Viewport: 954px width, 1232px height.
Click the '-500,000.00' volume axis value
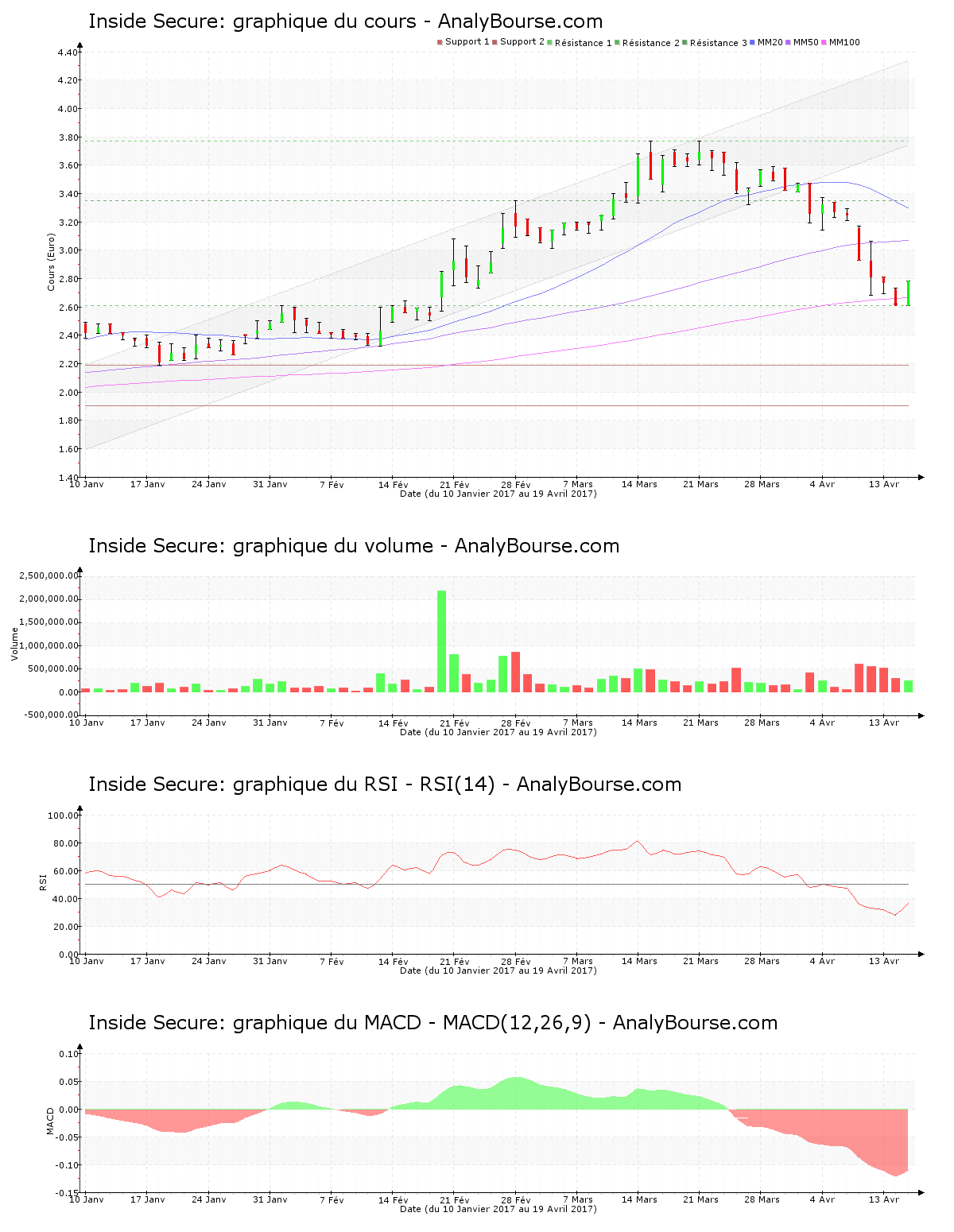51,715
